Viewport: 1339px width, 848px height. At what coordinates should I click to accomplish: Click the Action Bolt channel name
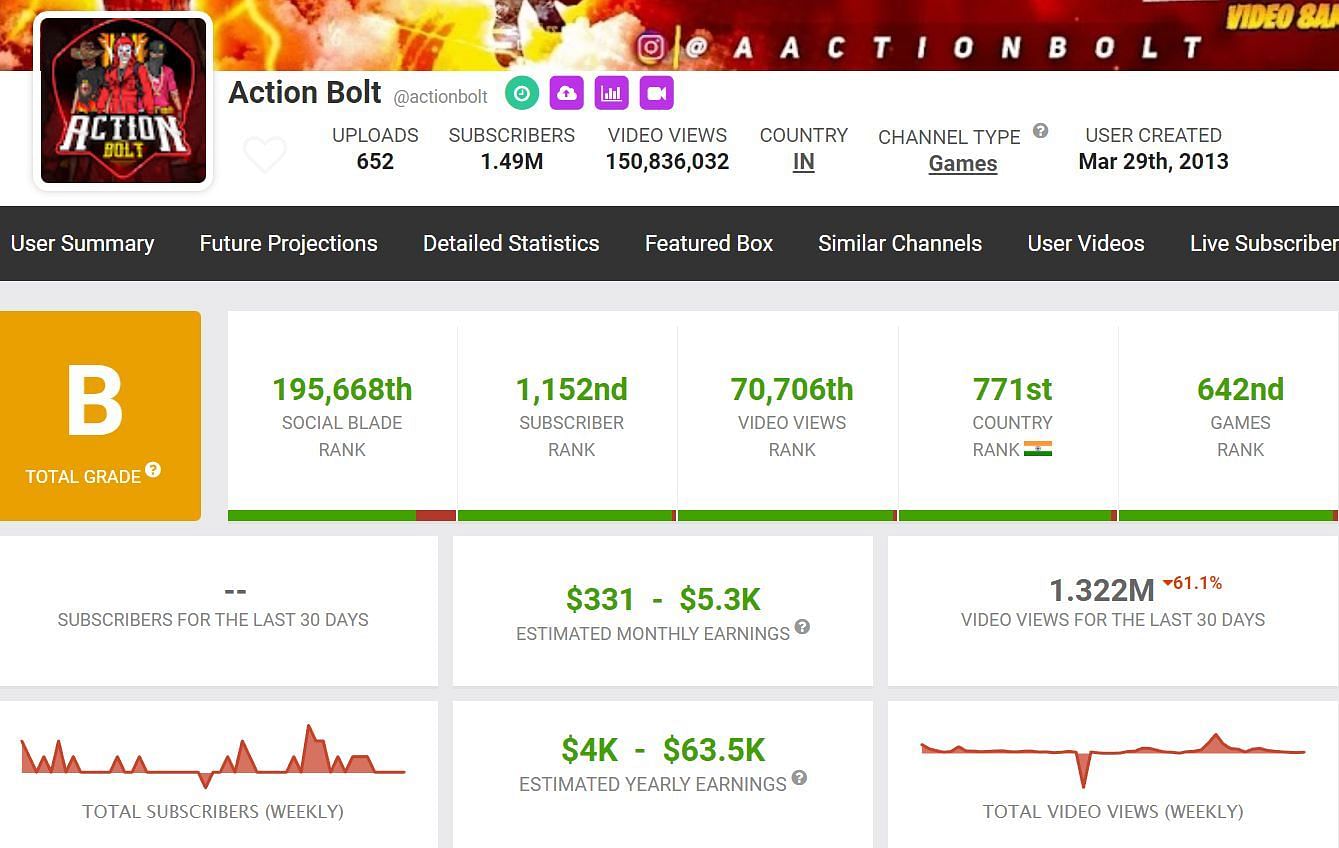(x=305, y=92)
